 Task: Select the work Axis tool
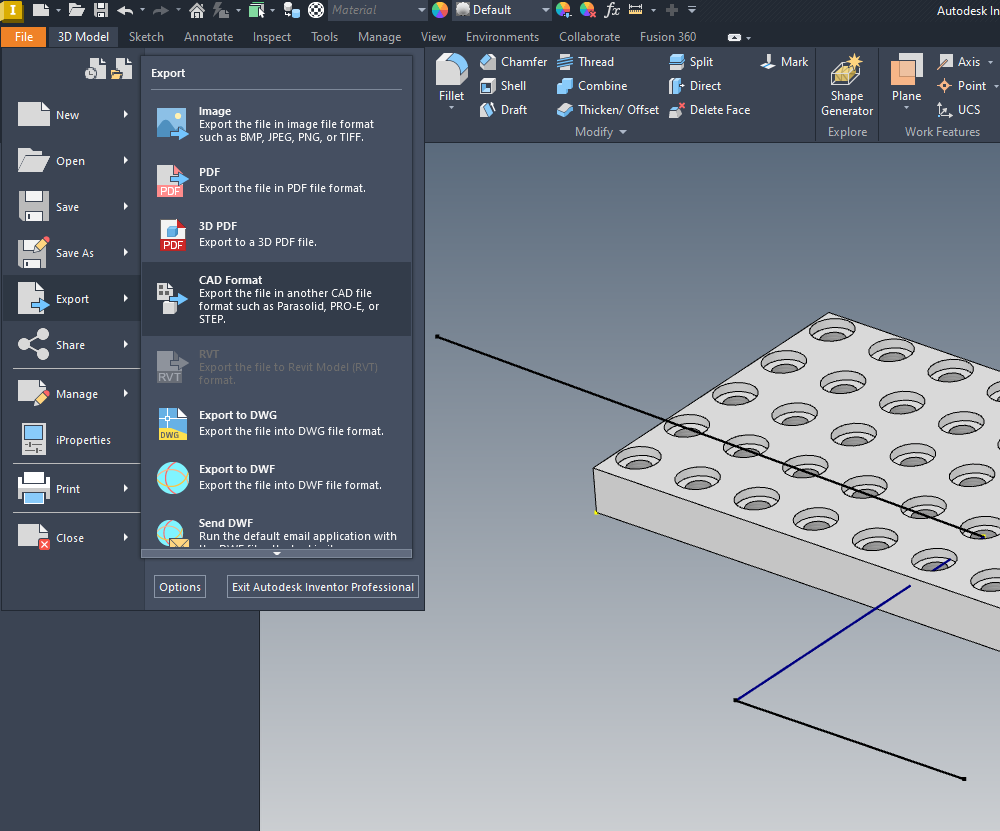point(959,62)
